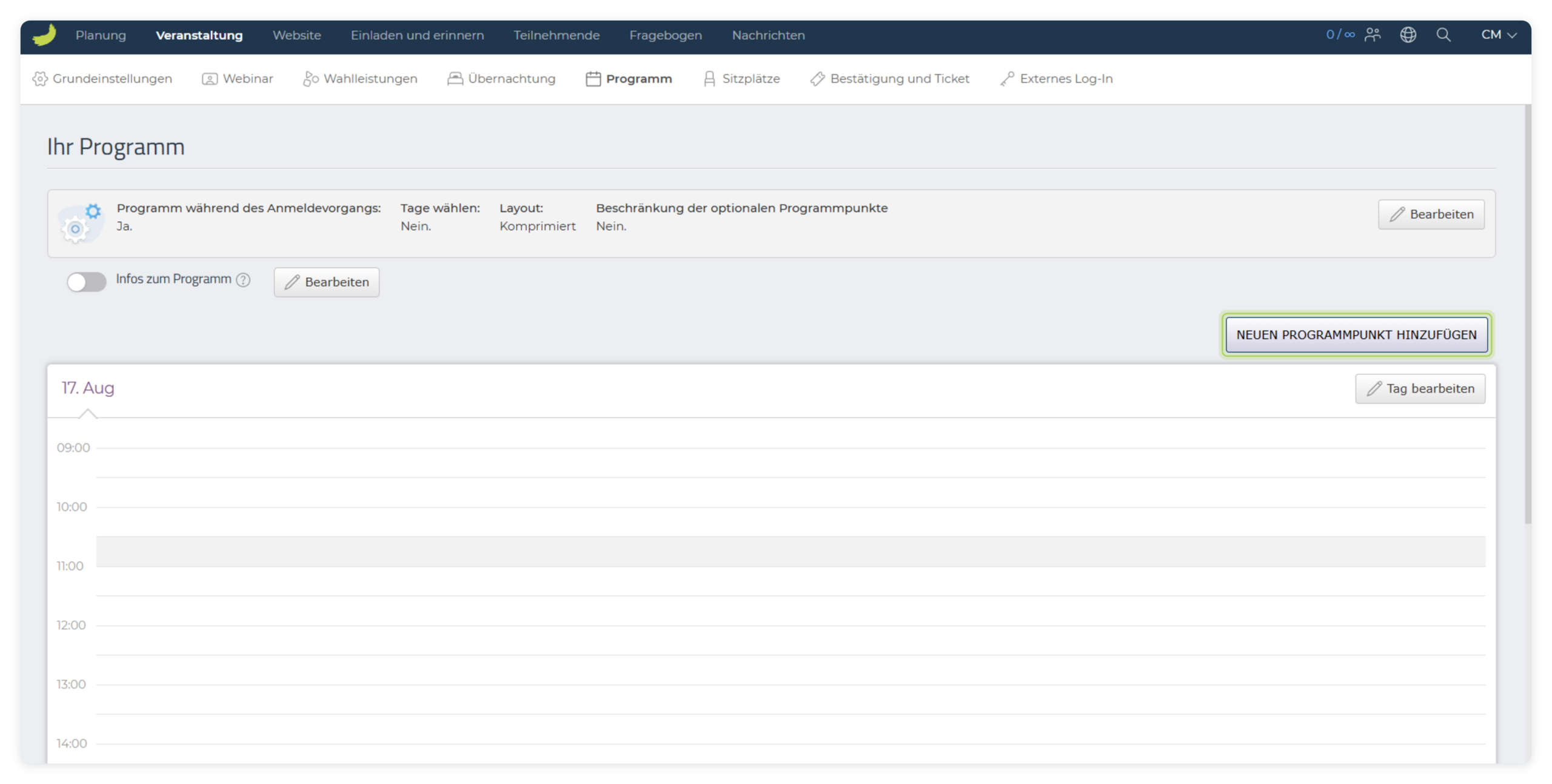1552x784 pixels.
Task: Click the highlighted 10:30 time slot row
Action: click(791, 551)
